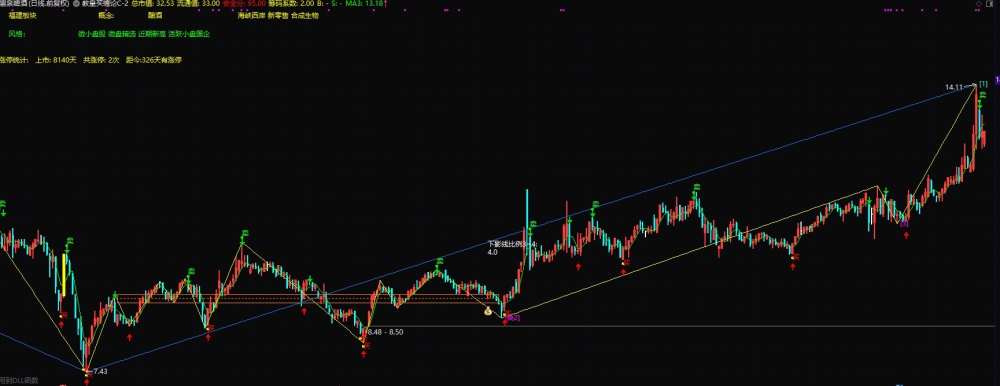Click the green [1] marker at the peak

tap(983, 84)
